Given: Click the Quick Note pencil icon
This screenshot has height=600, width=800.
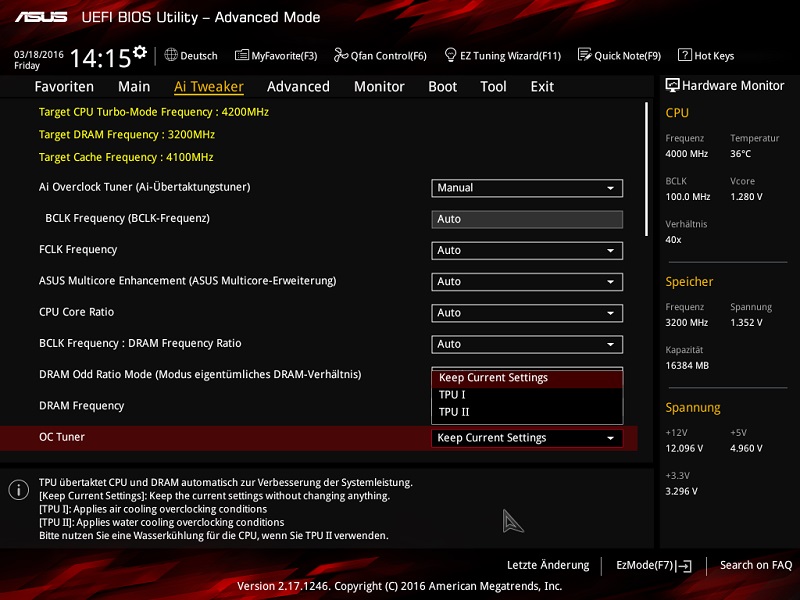Looking at the screenshot, I should point(584,55).
